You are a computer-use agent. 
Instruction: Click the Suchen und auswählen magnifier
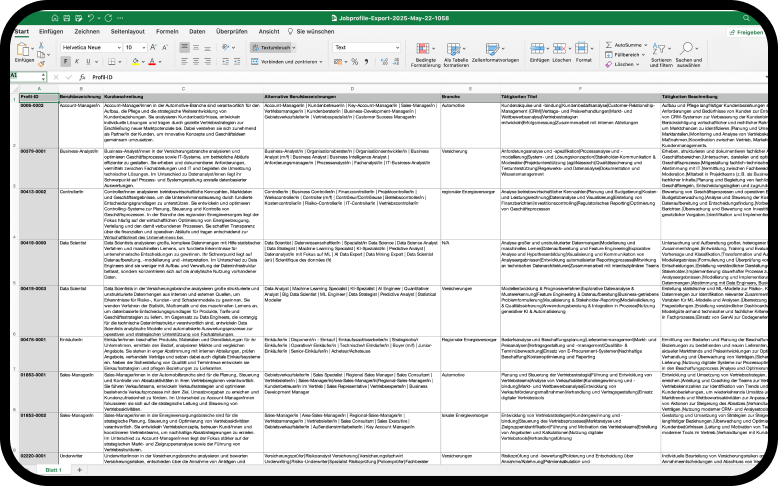click(x=688, y=49)
